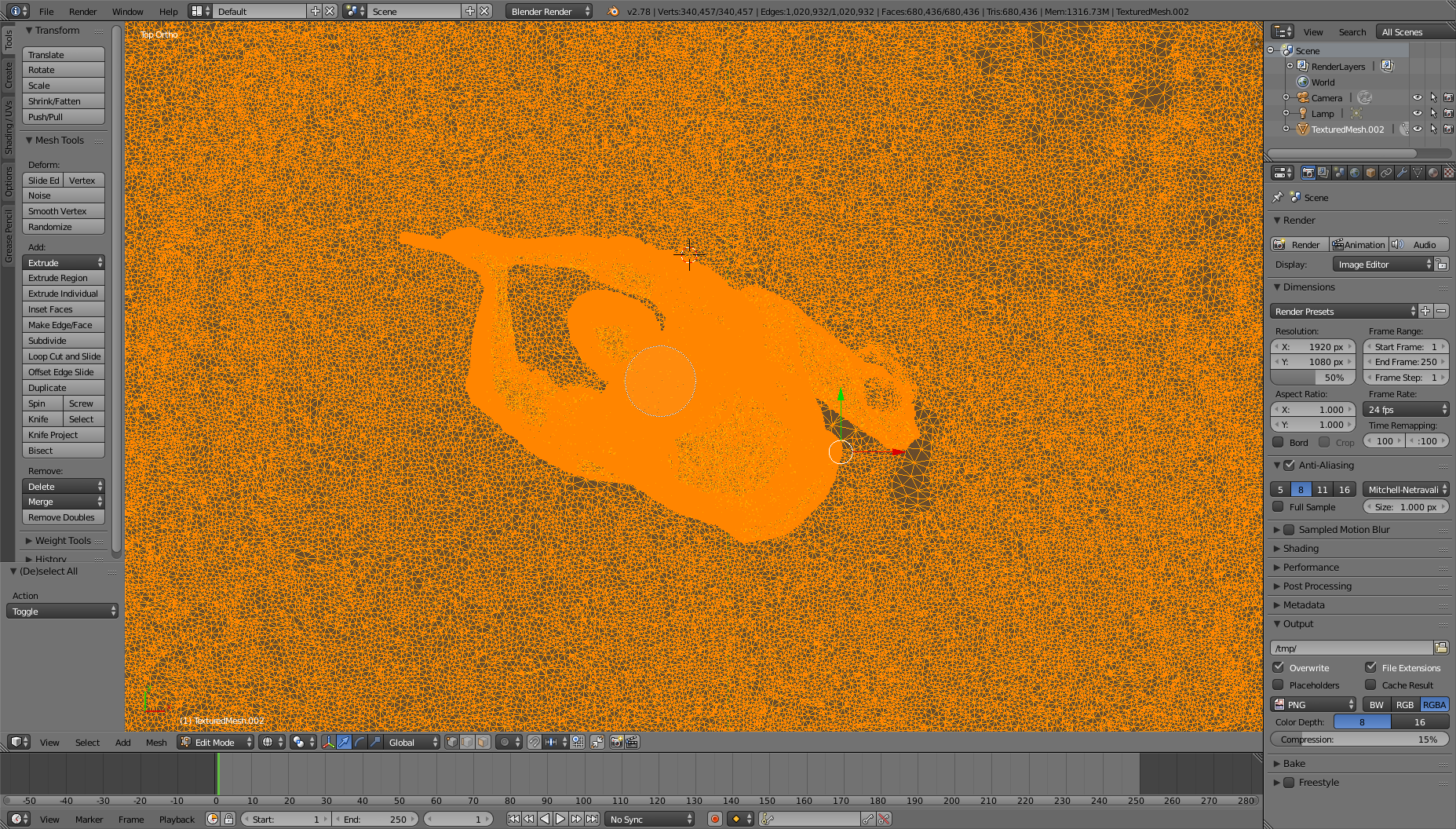The width and height of the screenshot is (1456, 829).
Task: Switch to face select mode icon
Action: click(x=484, y=742)
